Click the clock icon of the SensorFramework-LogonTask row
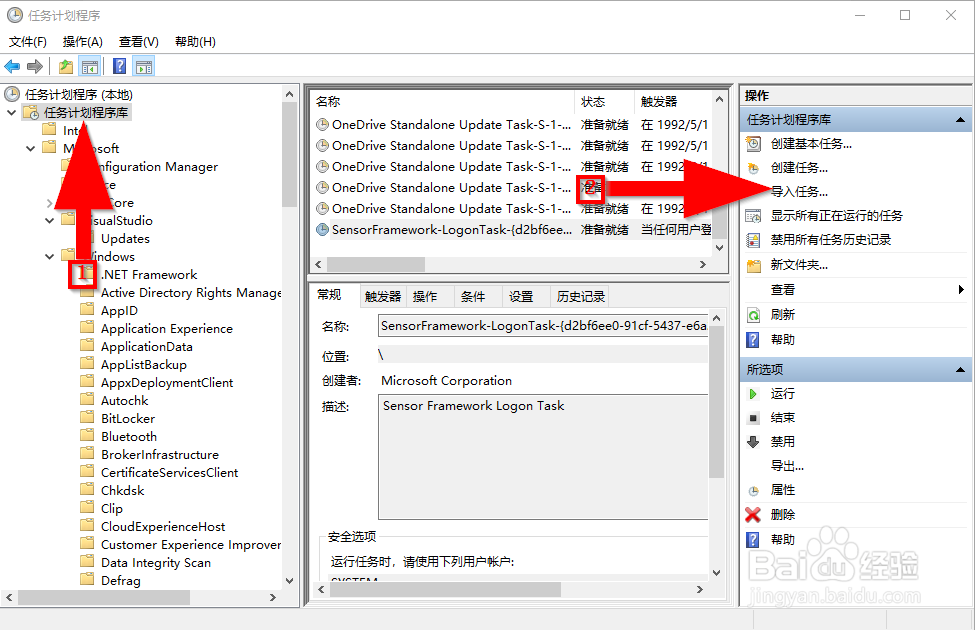 click(322, 229)
